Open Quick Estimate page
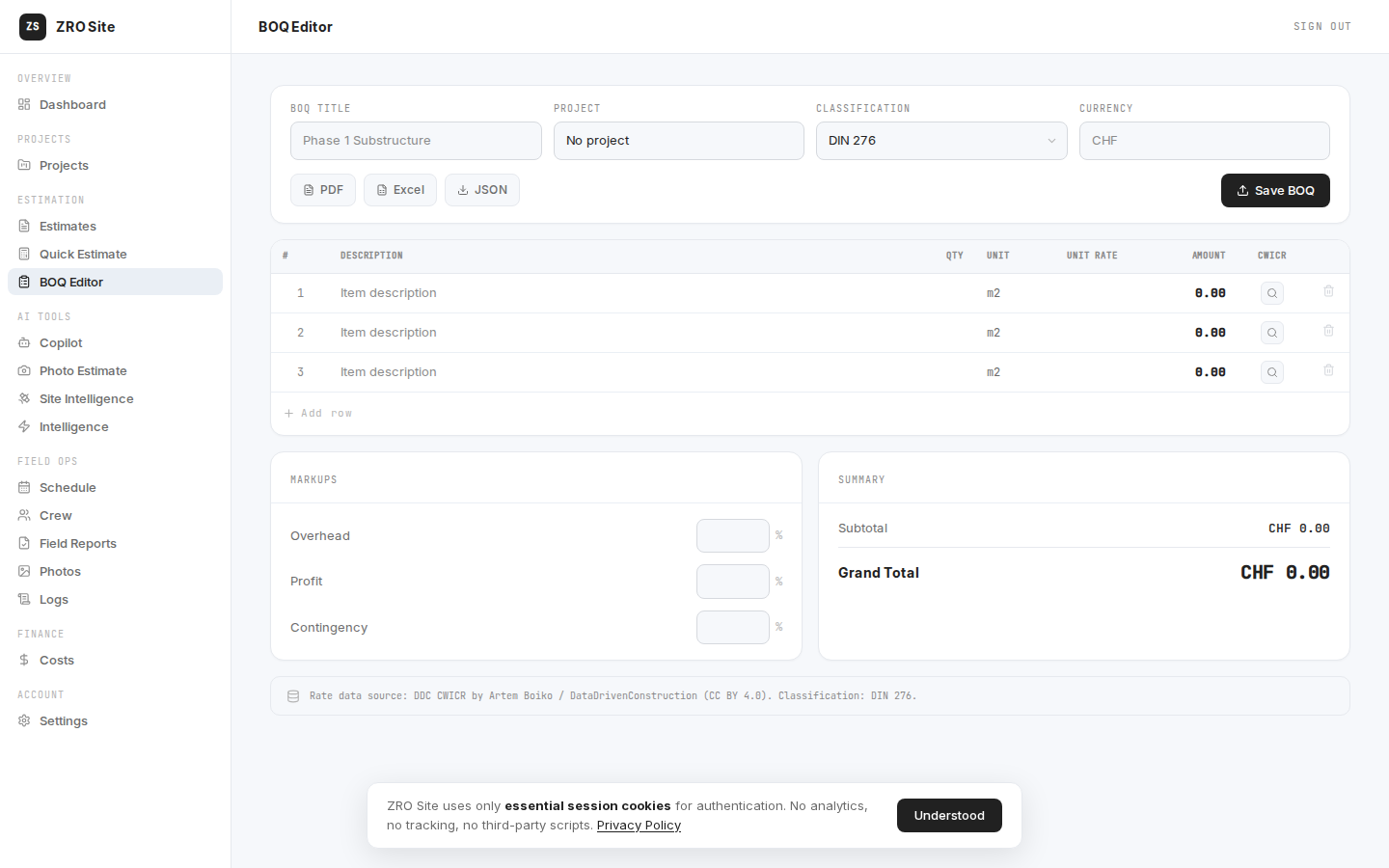 click(x=115, y=254)
